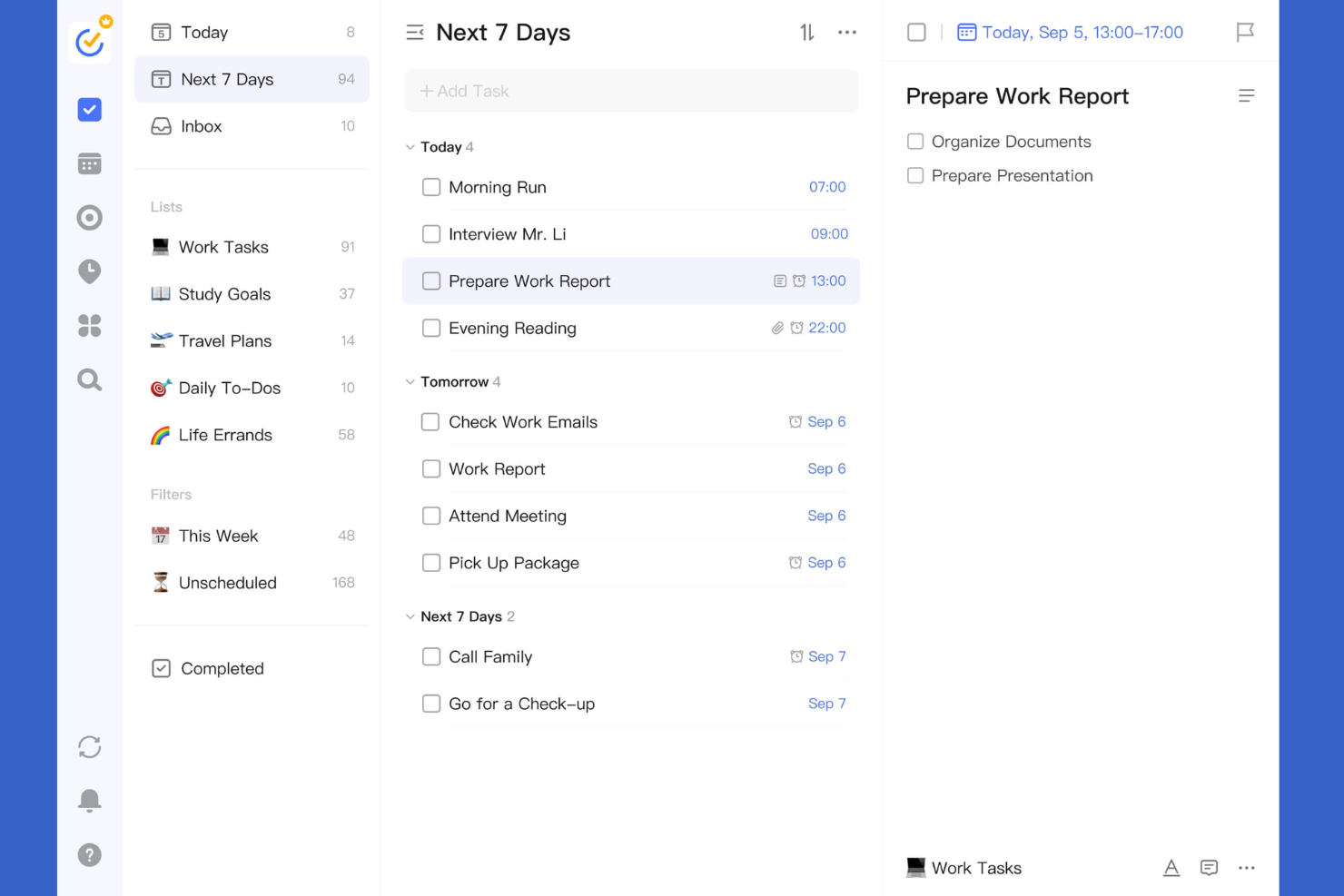Viewport: 1344px width, 896px height.
Task: Open Notifications bell
Action: pyautogui.click(x=89, y=801)
